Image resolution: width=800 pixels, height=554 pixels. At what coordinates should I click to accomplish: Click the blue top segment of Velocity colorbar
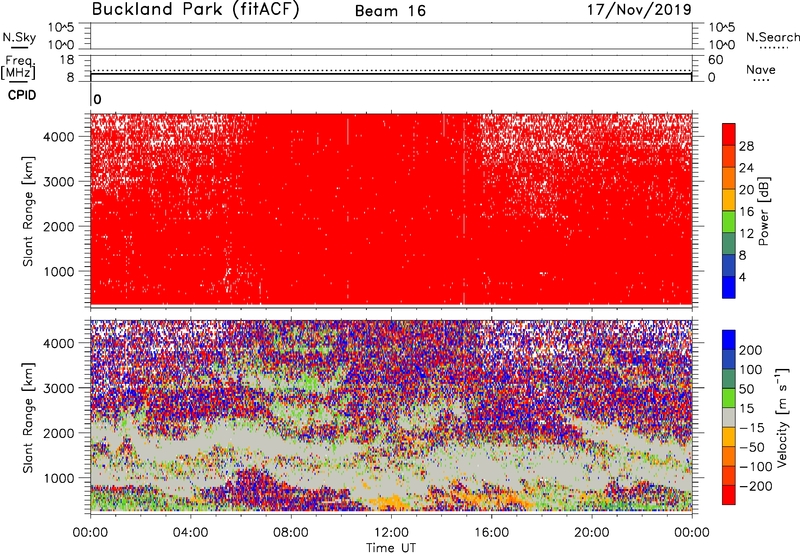coord(729,340)
